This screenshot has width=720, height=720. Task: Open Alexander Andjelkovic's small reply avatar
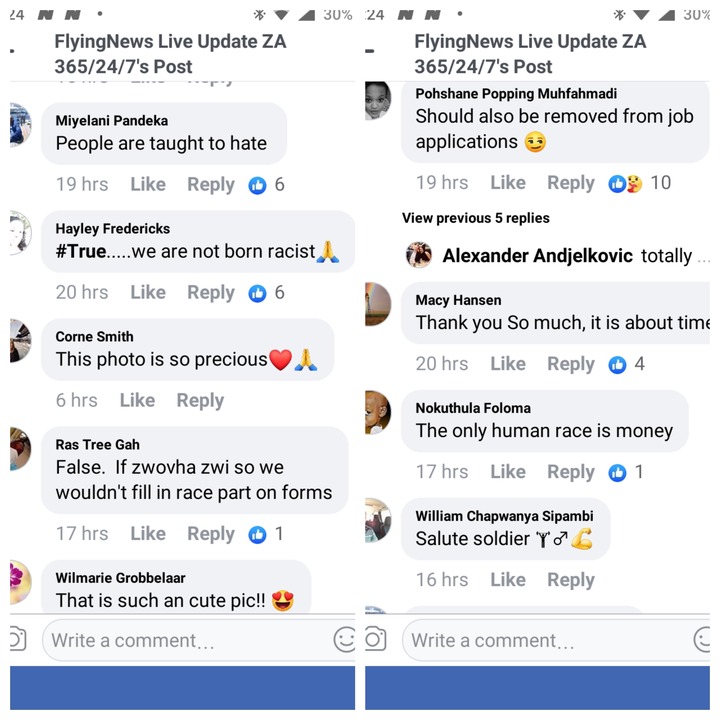pos(419,255)
